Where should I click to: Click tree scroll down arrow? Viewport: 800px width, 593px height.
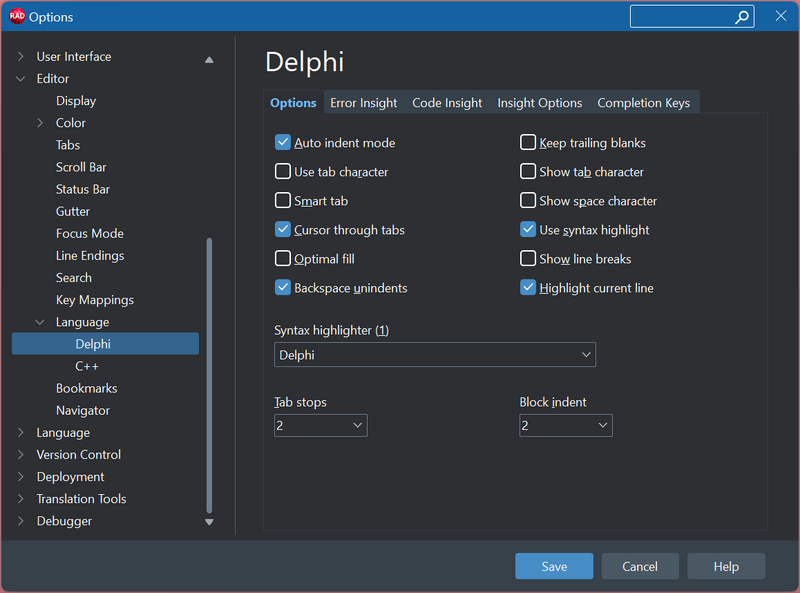(209, 522)
